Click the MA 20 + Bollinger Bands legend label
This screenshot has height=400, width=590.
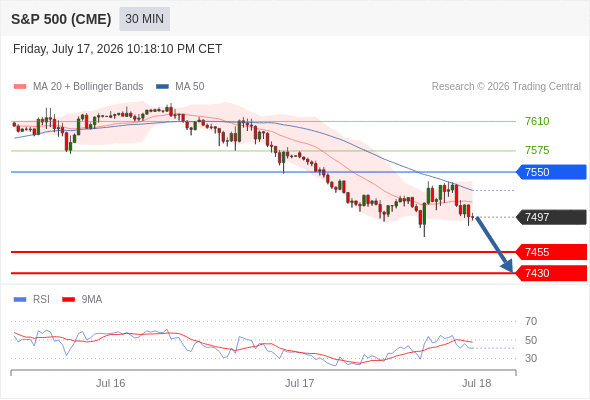88,87
